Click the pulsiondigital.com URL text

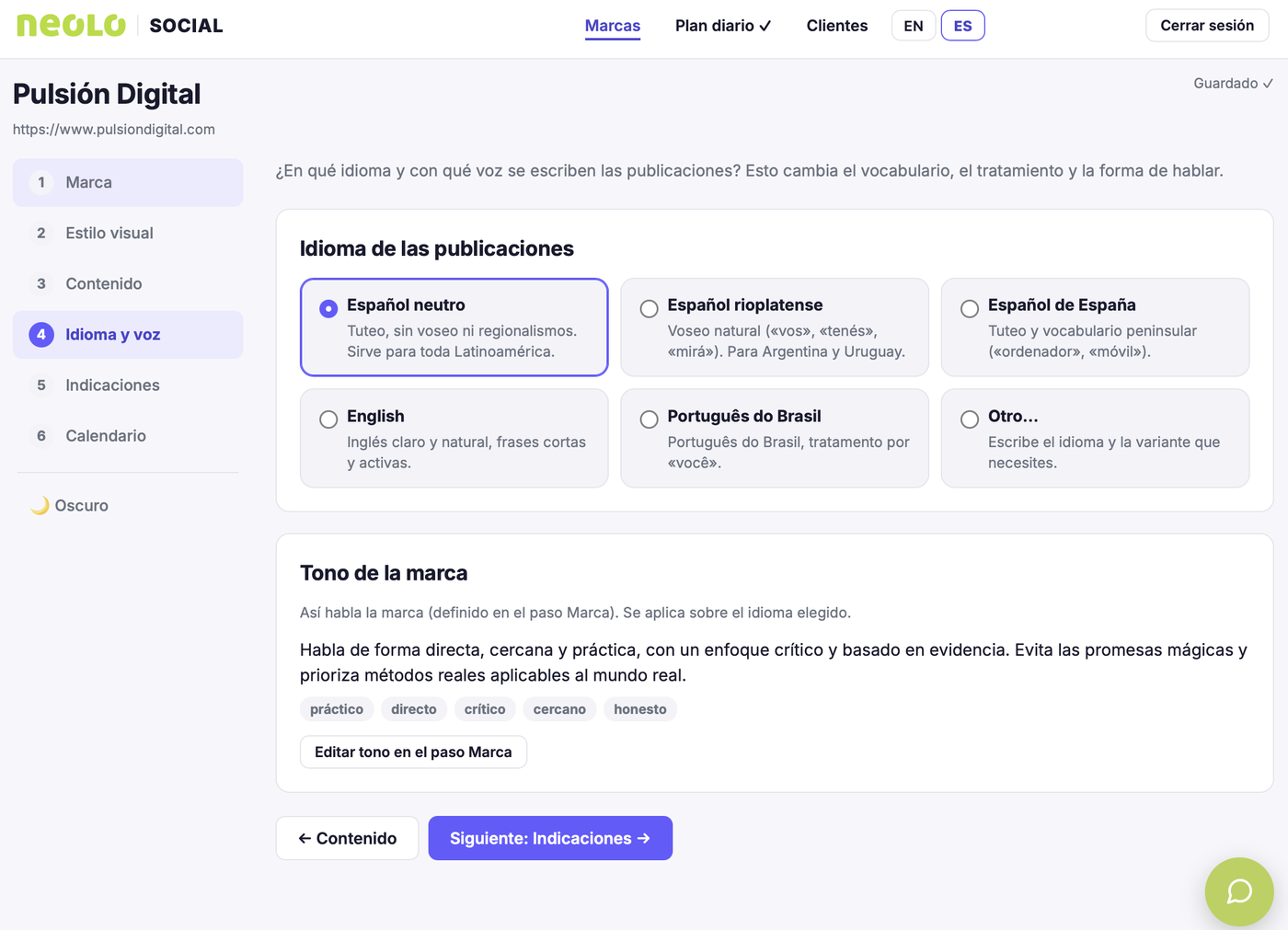click(114, 130)
